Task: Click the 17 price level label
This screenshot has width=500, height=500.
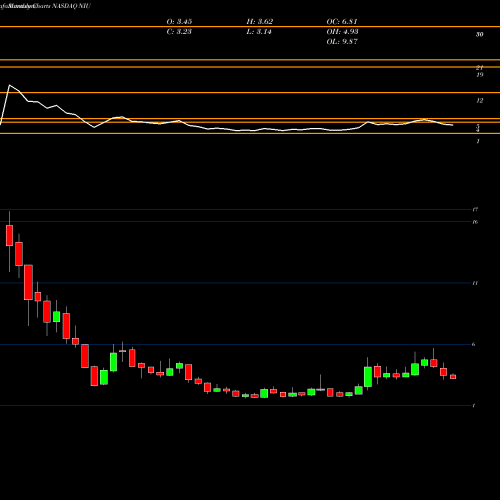Action: coord(475,209)
